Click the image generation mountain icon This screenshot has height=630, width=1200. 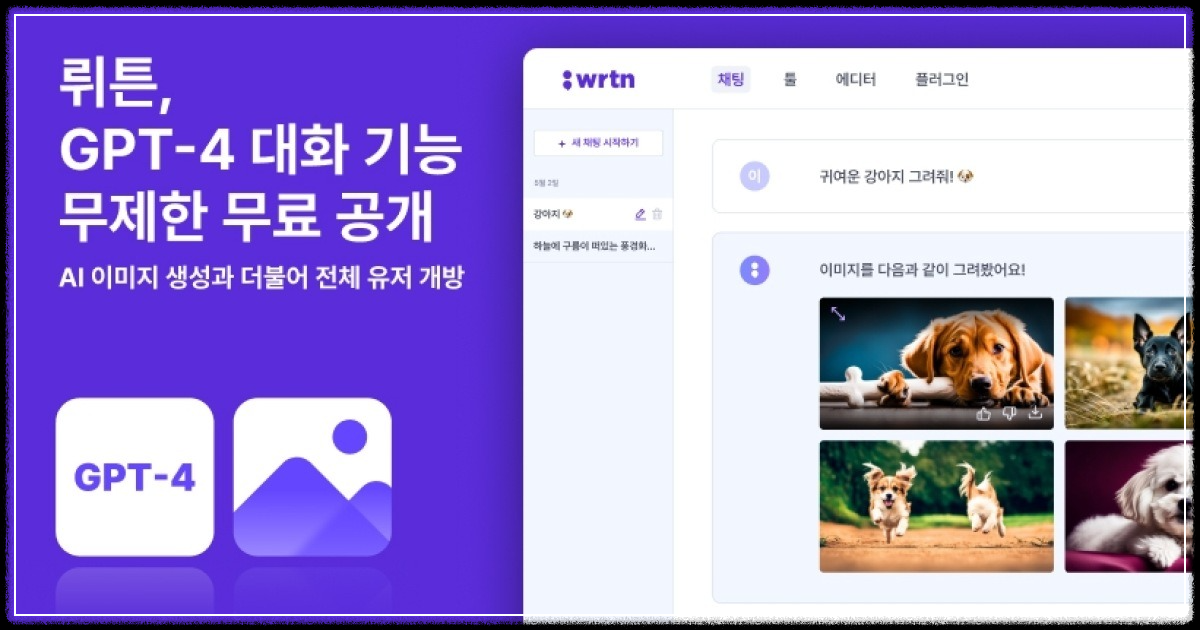312,477
